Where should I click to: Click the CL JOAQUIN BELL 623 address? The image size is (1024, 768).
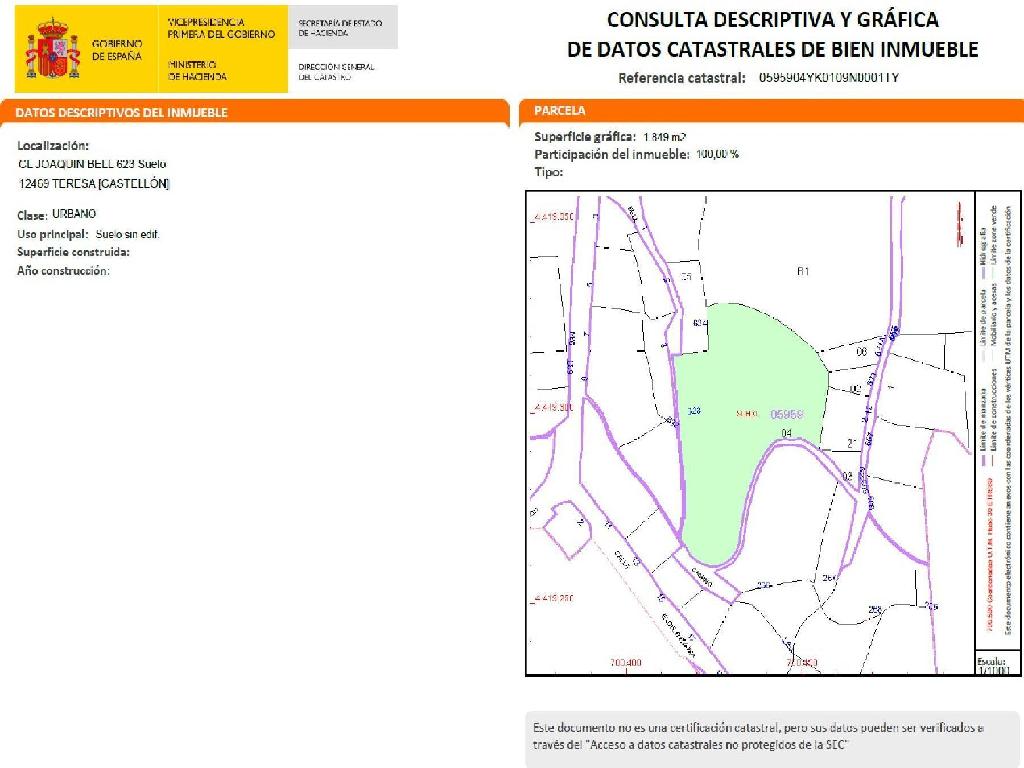pos(92,163)
